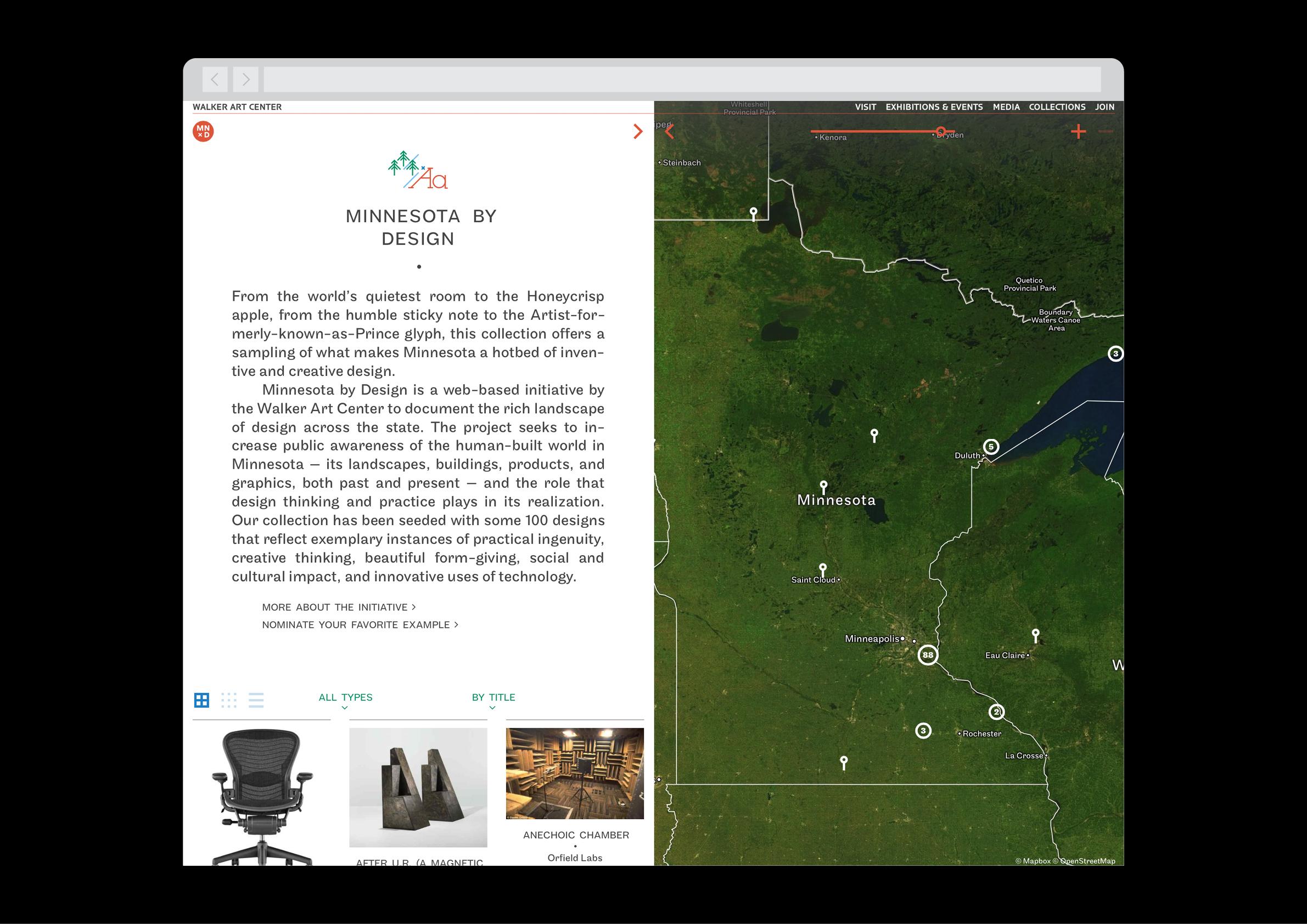This screenshot has width=1307, height=924.
Task: Click browser forward arrow button
Action: (245, 80)
